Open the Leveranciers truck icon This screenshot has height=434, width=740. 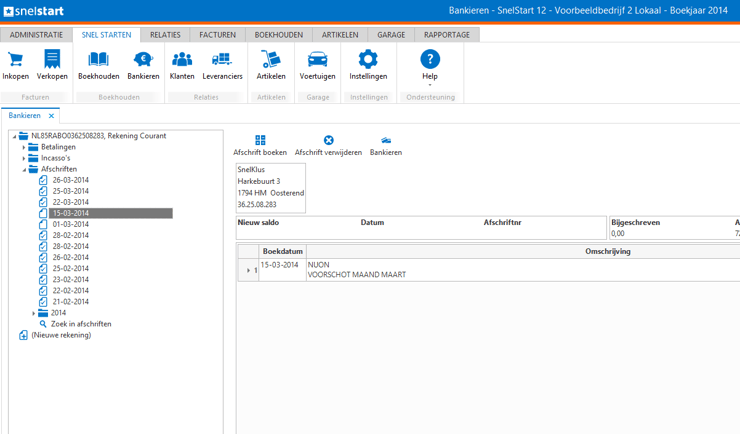click(x=222, y=59)
